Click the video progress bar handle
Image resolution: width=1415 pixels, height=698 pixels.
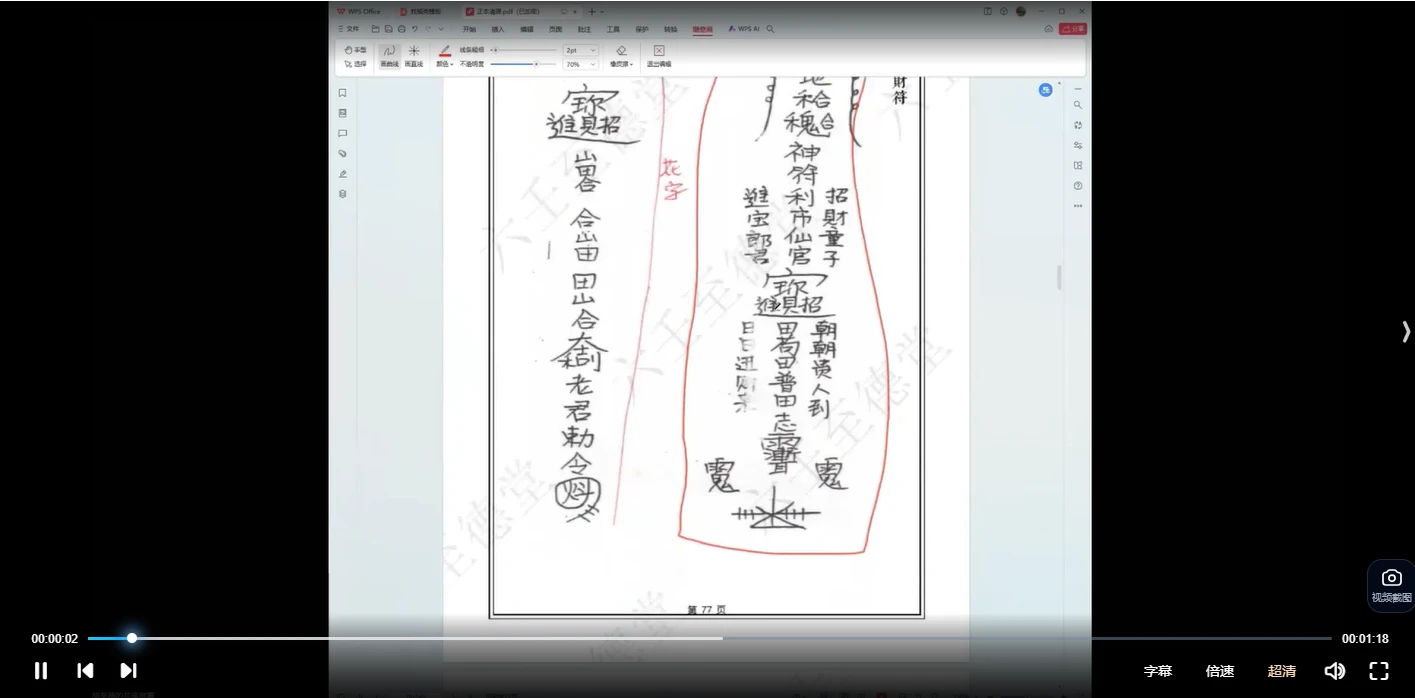132,638
